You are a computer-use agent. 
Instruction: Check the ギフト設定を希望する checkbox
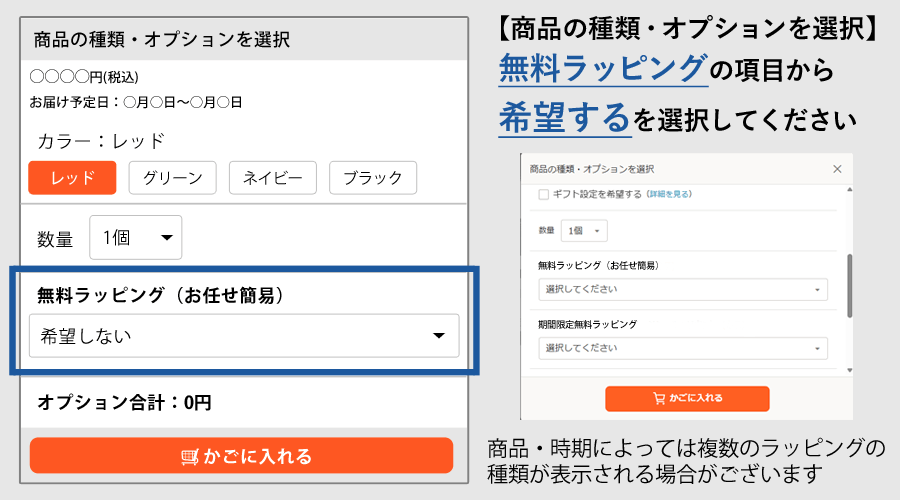point(544,194)
